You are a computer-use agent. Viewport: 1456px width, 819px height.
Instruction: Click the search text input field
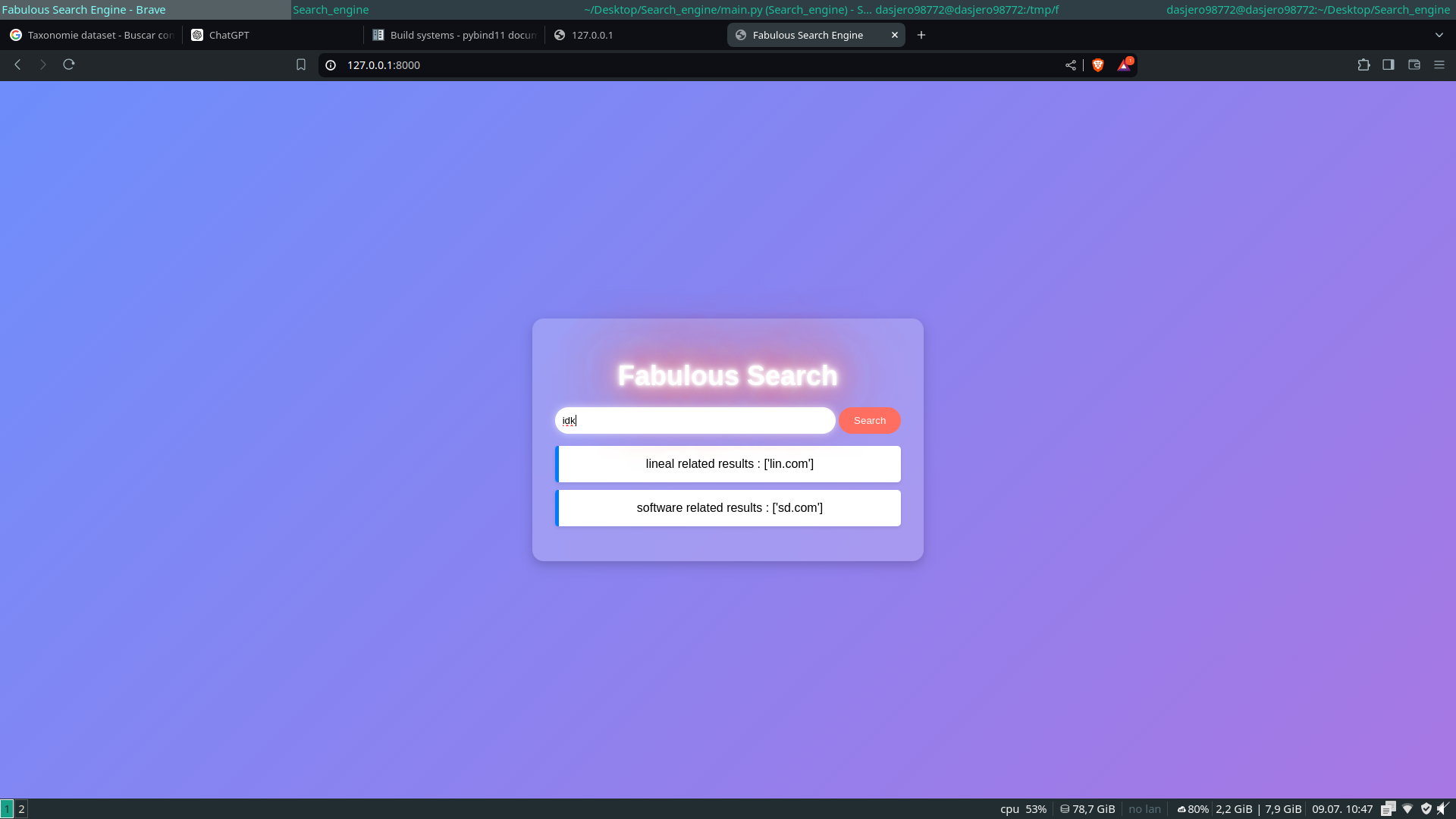[x=695, y=421]
